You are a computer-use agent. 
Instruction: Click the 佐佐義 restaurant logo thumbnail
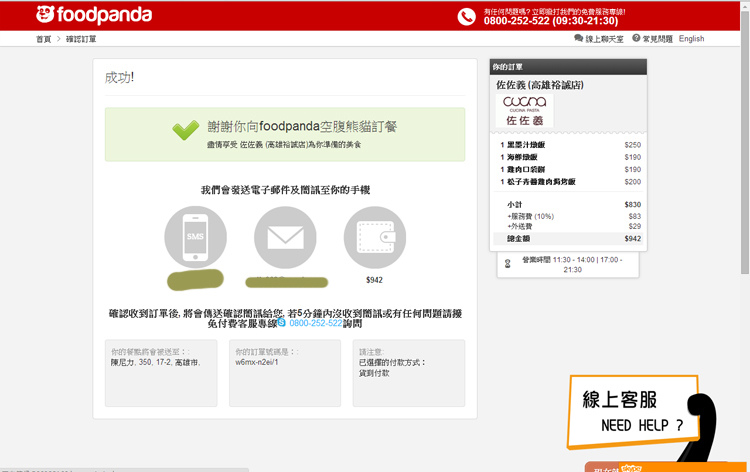point(524,111)
